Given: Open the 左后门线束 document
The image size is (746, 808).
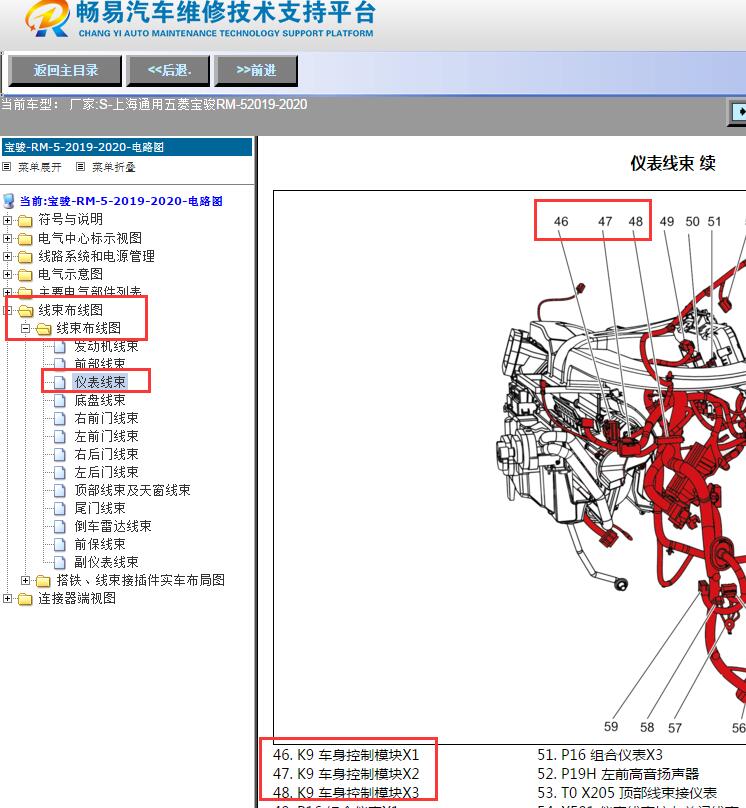Looking at the screenshot, I should point(107,473).
